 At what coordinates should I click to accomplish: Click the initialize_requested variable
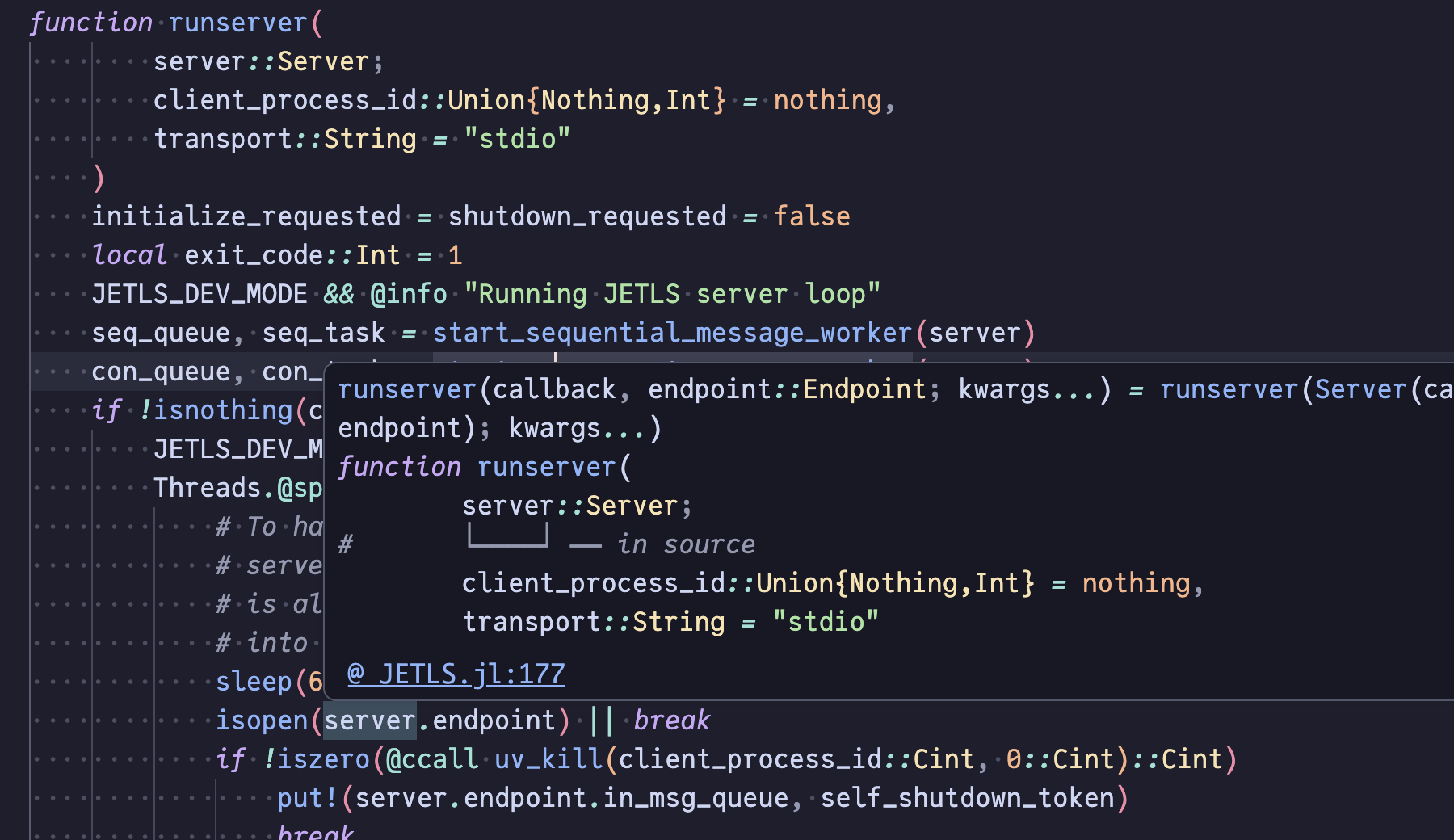(246, 216)
